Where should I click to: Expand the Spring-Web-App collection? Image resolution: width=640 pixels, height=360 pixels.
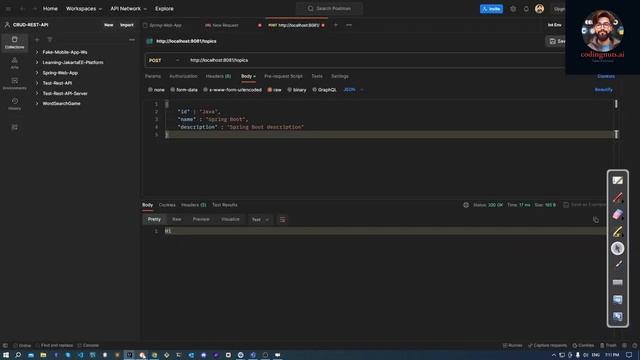click(x=37, y=73)
